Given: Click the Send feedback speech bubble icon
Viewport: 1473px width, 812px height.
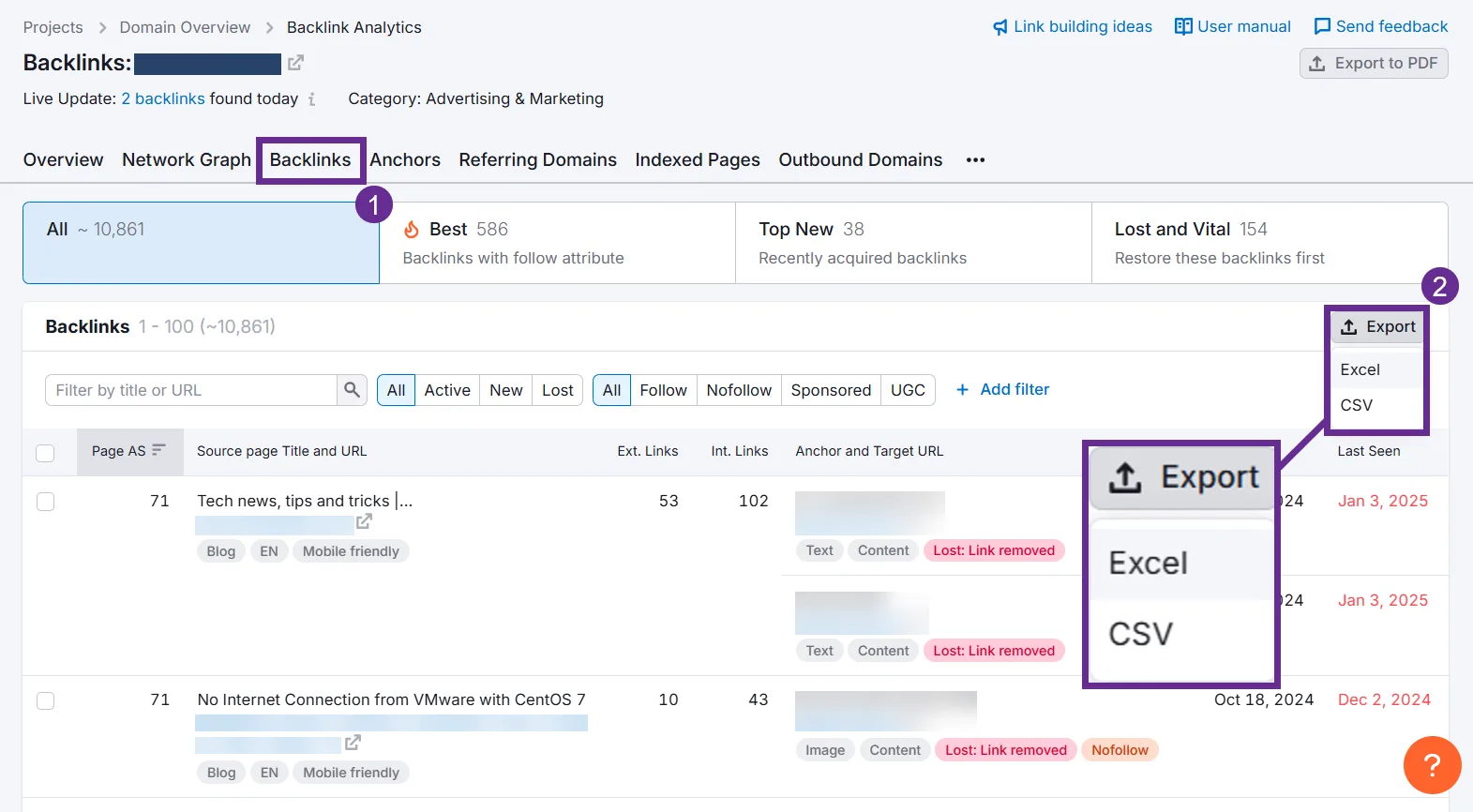Looking at the screenshot, I should [x=1322, y=26].
